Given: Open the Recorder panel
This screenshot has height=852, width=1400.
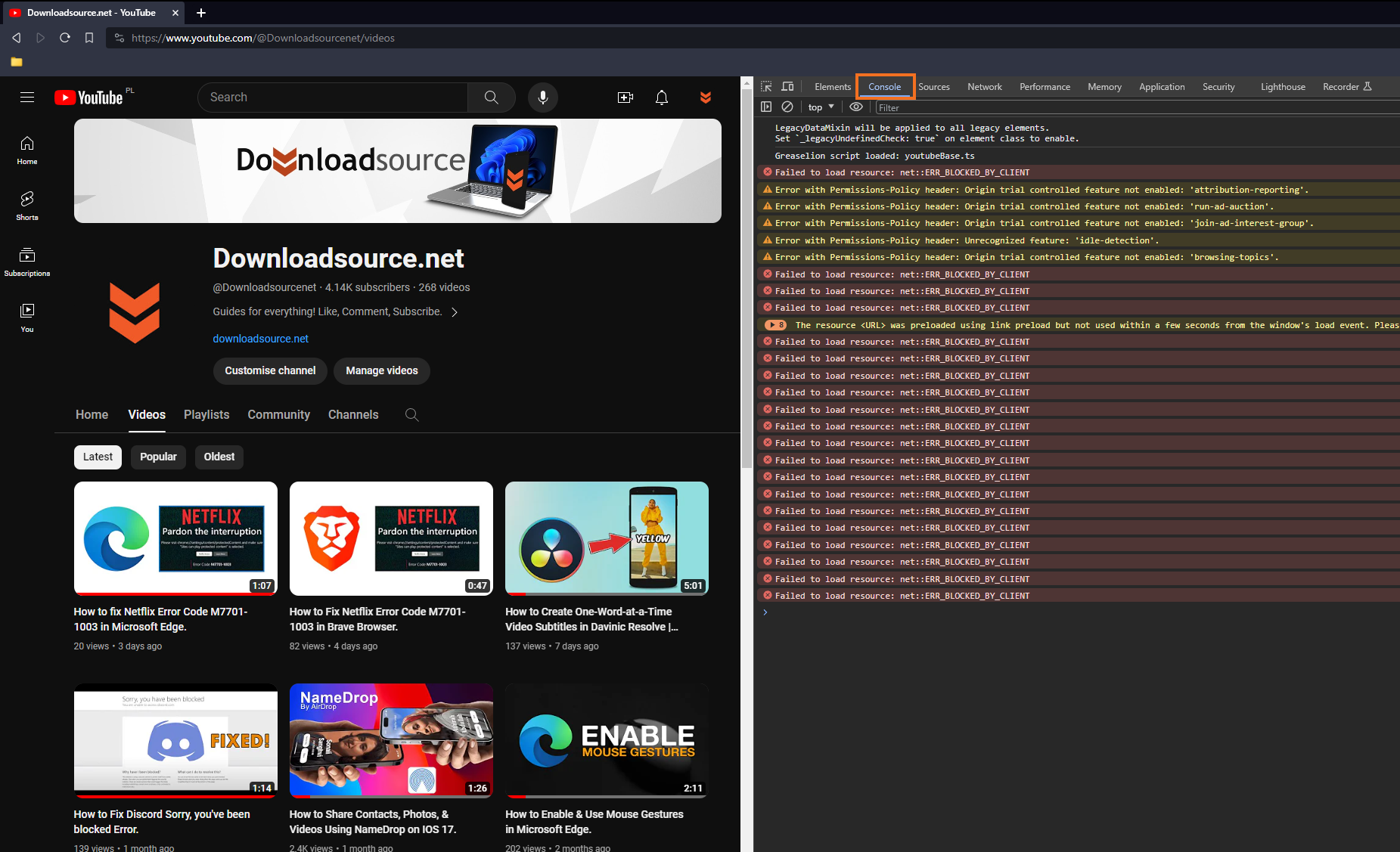Looking at the screenshot, I should coord(1348,87).
